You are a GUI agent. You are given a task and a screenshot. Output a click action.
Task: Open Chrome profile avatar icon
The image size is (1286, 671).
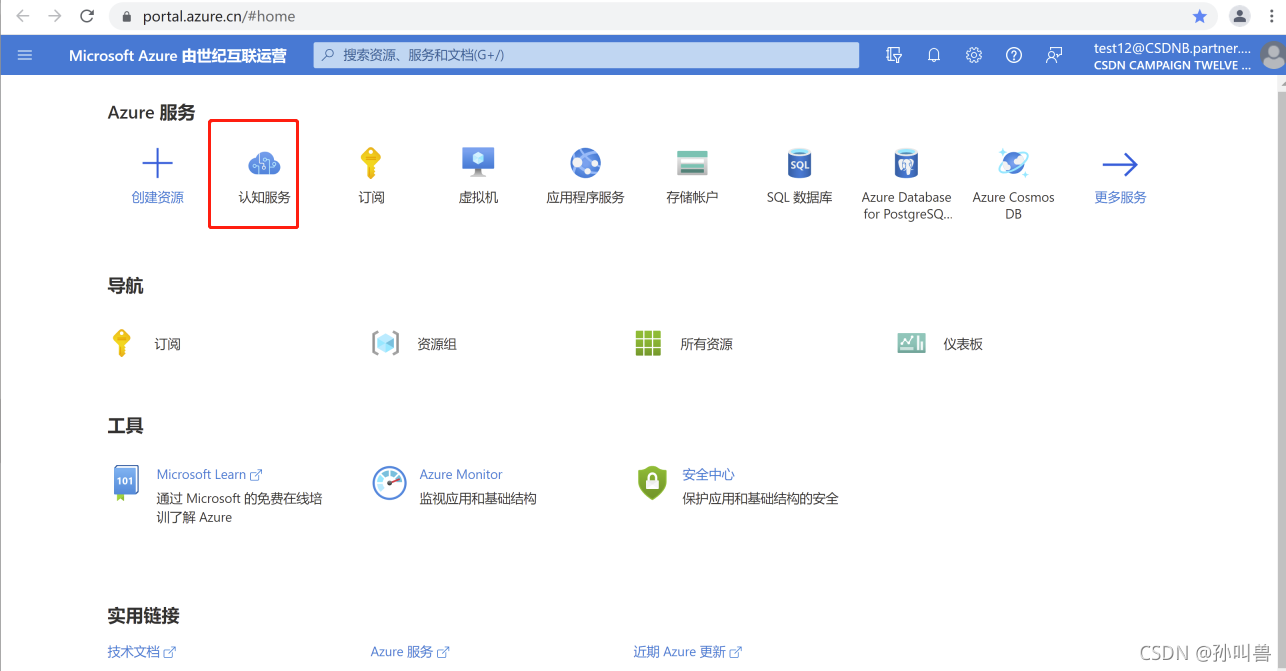coord(1240,16)
